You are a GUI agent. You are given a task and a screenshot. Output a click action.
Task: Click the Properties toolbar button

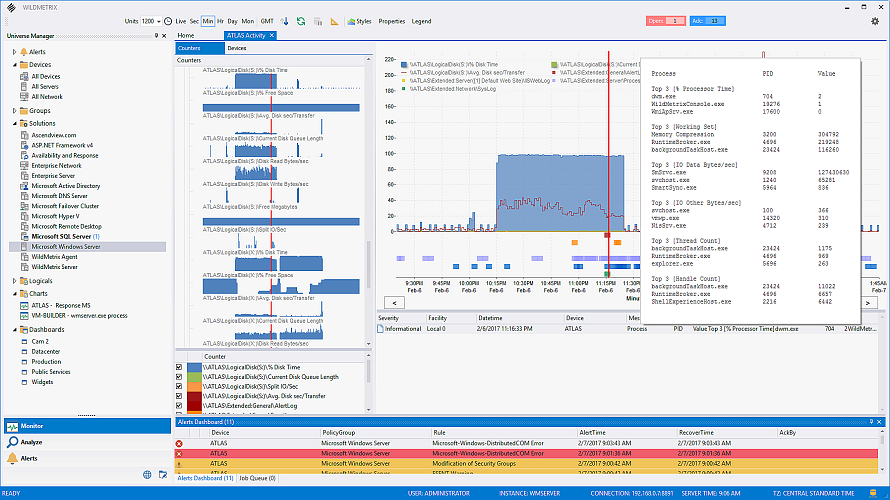tap(392, 21)
